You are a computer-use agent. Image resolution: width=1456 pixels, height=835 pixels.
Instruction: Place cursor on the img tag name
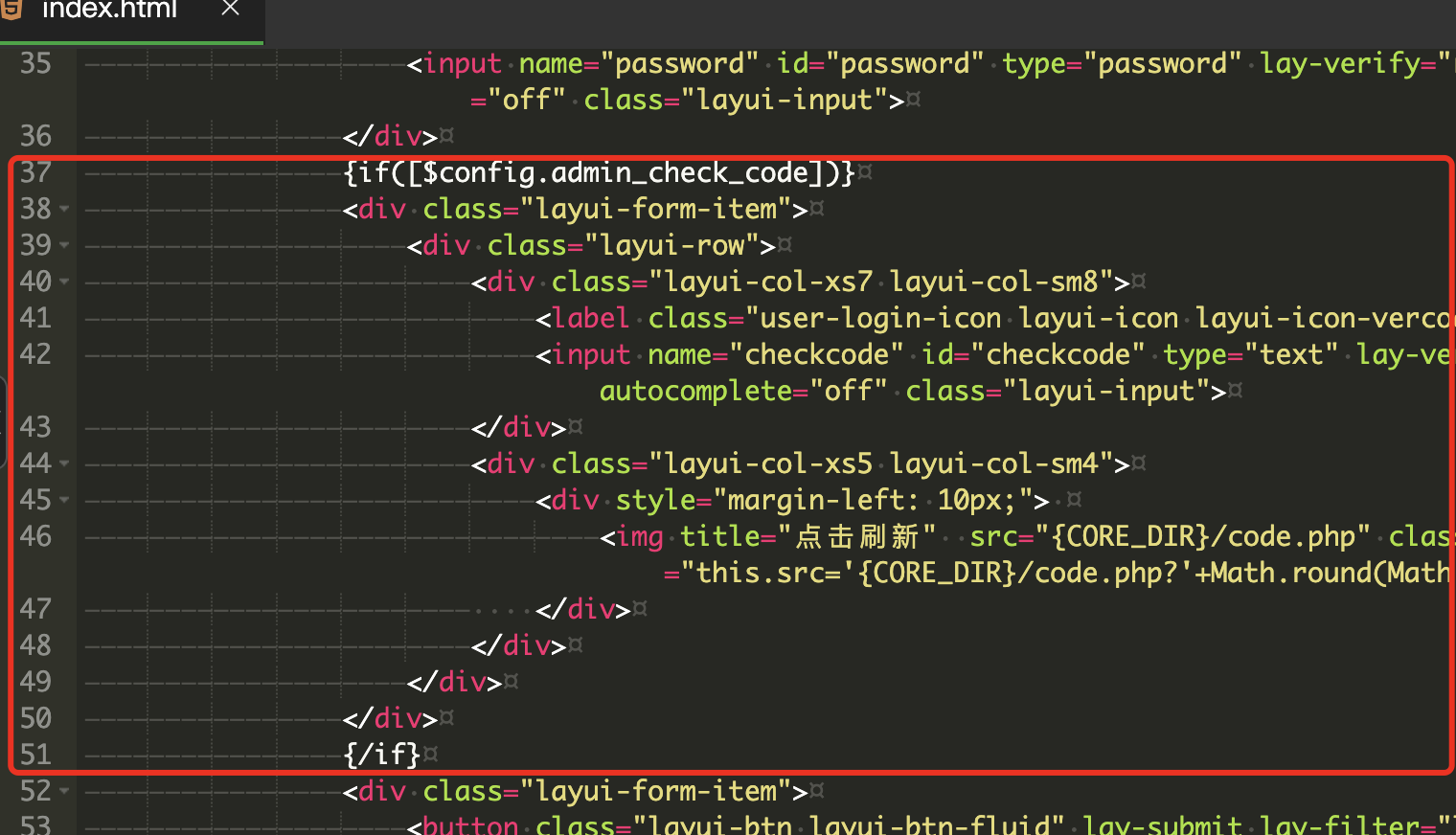640,536
